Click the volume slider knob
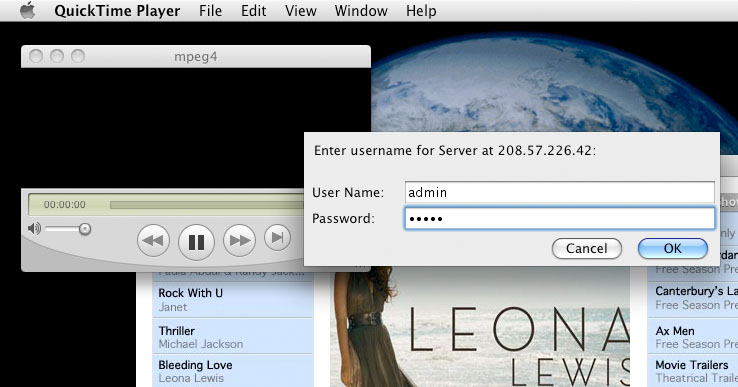The height and width of the screenshot is (387, 738). (85, 229)
